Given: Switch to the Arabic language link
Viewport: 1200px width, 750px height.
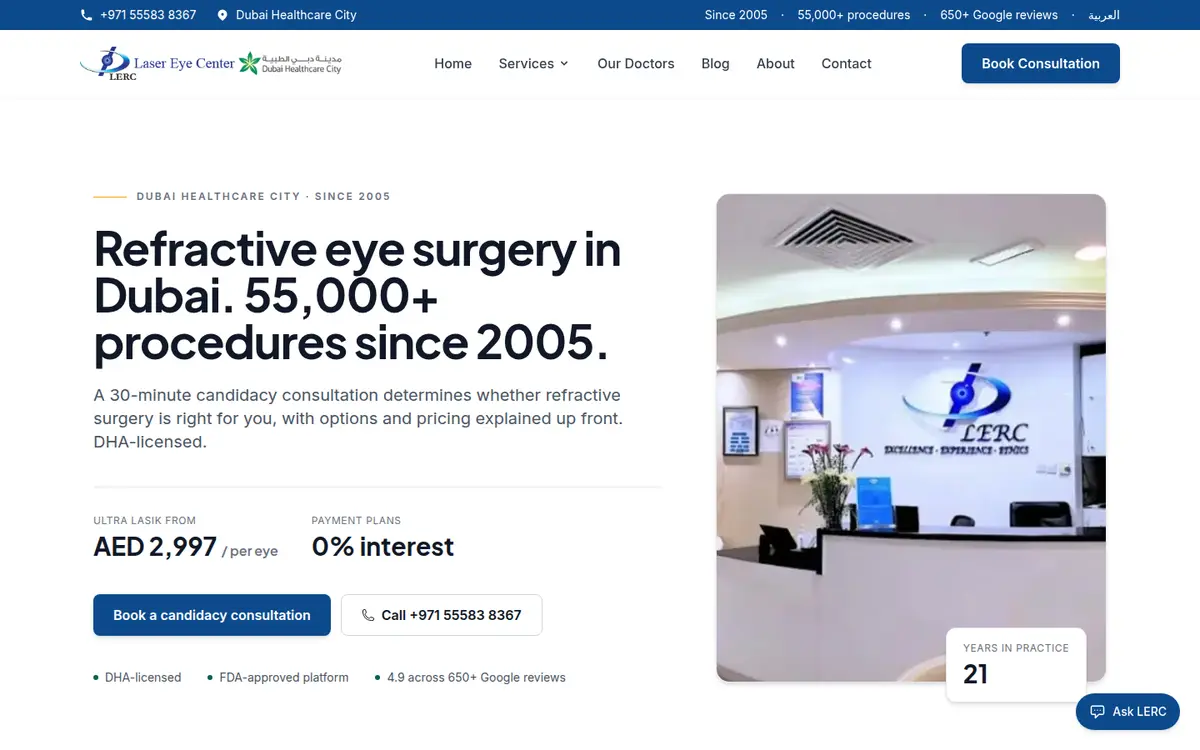Looking at the screenshot, I should (x=1104, y=15).
